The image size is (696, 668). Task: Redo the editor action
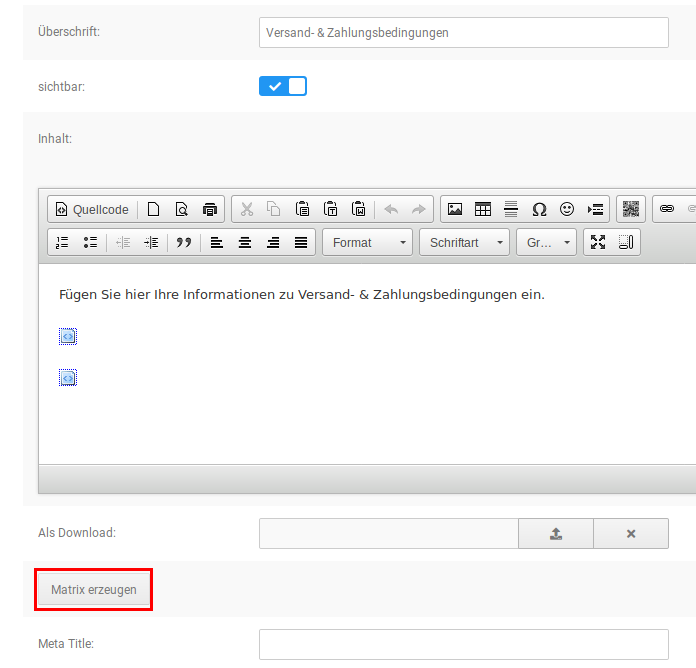(x=419, y=209)
